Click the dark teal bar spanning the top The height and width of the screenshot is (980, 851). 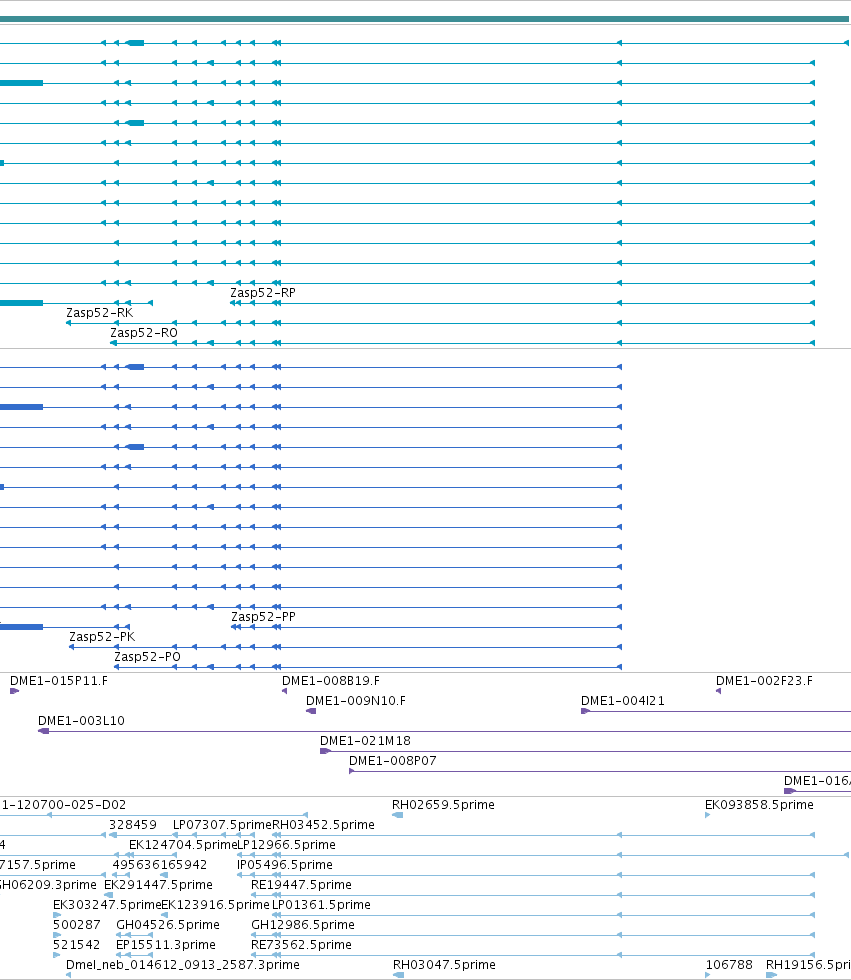click(x=424, y=19)
